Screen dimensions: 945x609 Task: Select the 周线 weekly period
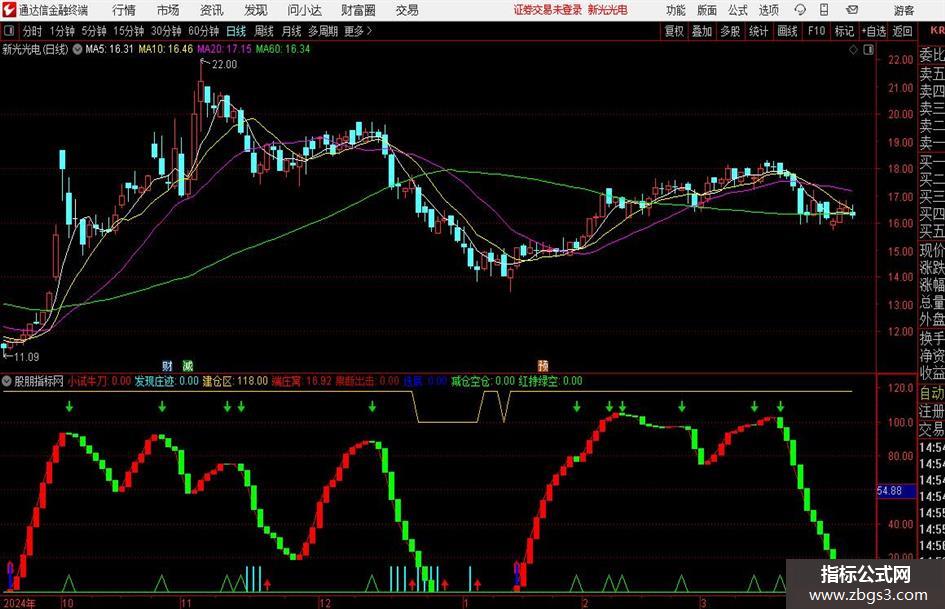click(x=264, y=31)
